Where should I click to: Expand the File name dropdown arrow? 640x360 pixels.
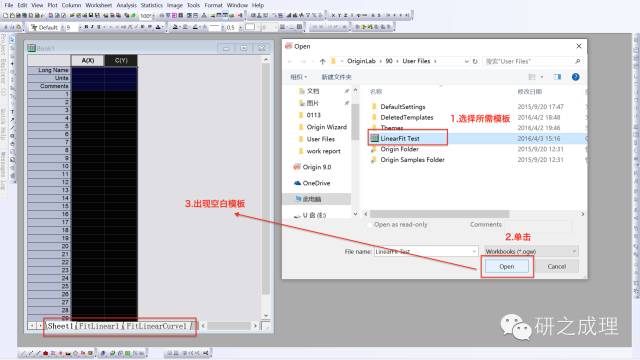coord(474,251)
